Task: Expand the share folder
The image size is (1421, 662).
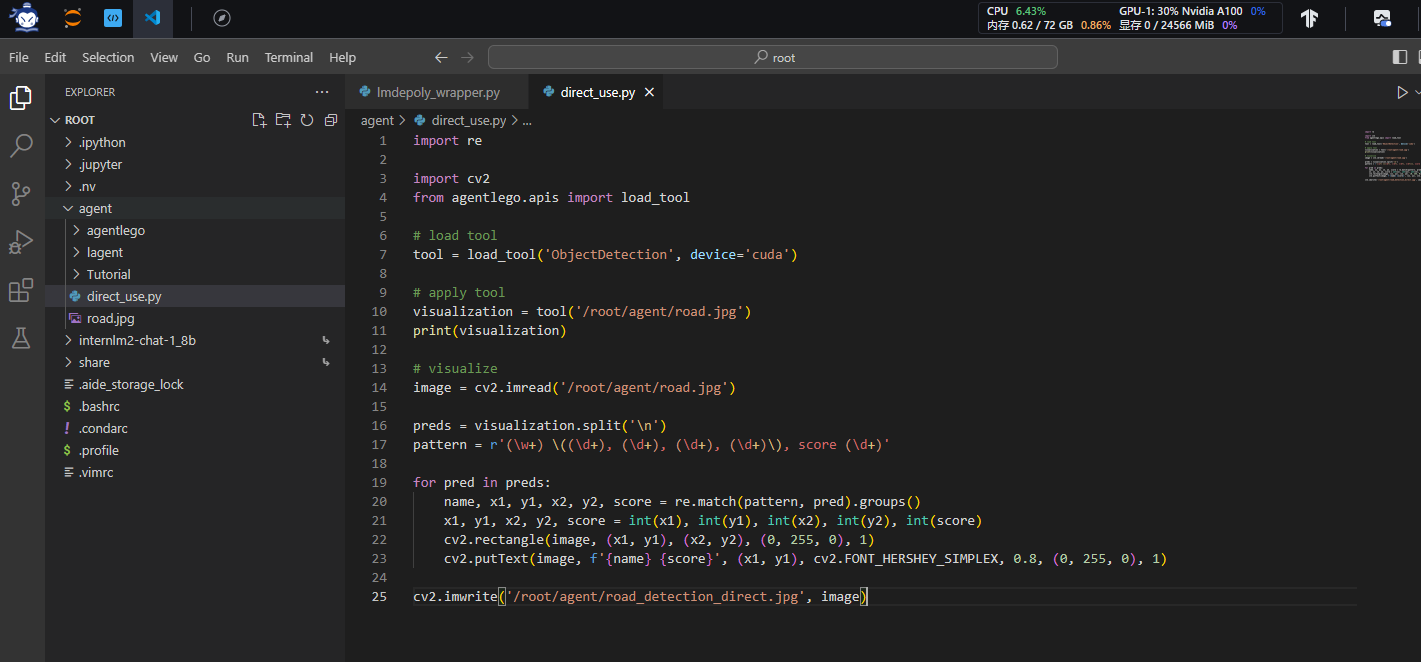Action: point(68,362)
